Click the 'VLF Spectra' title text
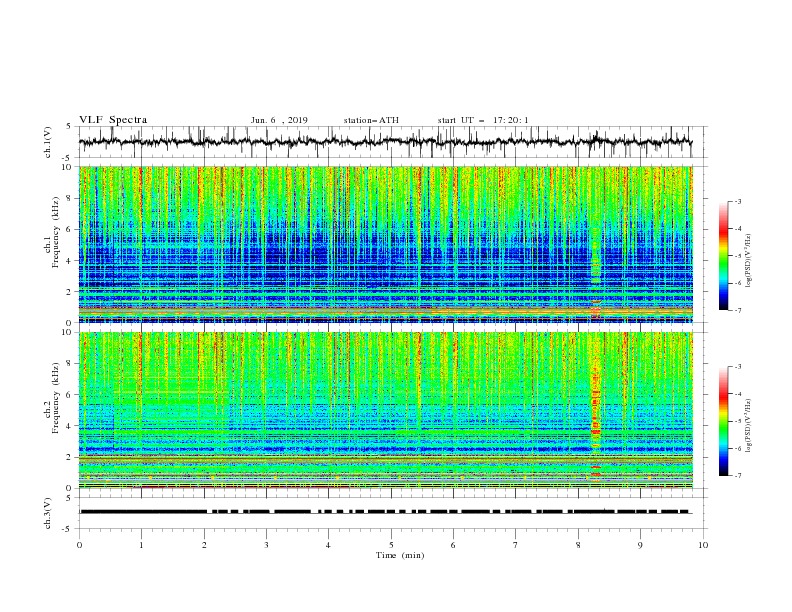792x612 pixels. [x=113, y=120]
